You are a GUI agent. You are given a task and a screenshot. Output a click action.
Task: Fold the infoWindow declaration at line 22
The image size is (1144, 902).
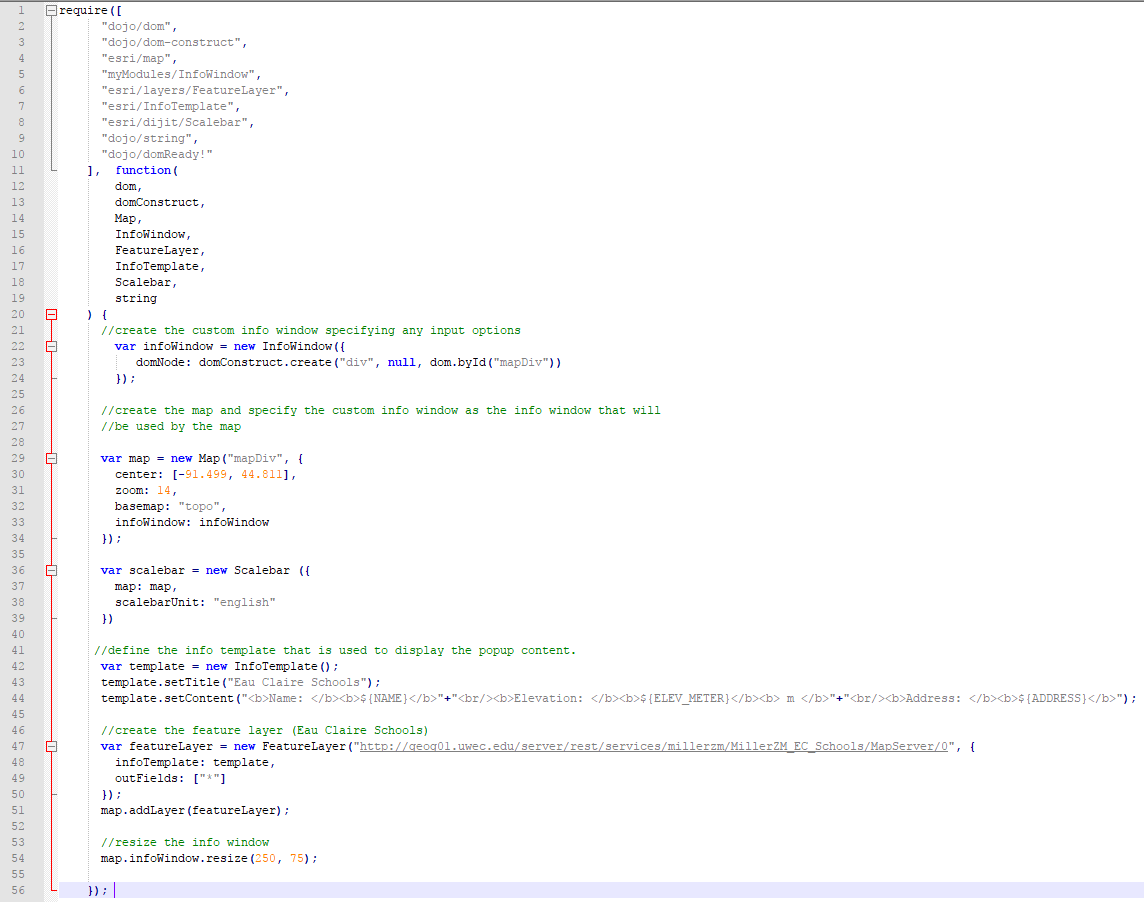[x=52, y=347]
